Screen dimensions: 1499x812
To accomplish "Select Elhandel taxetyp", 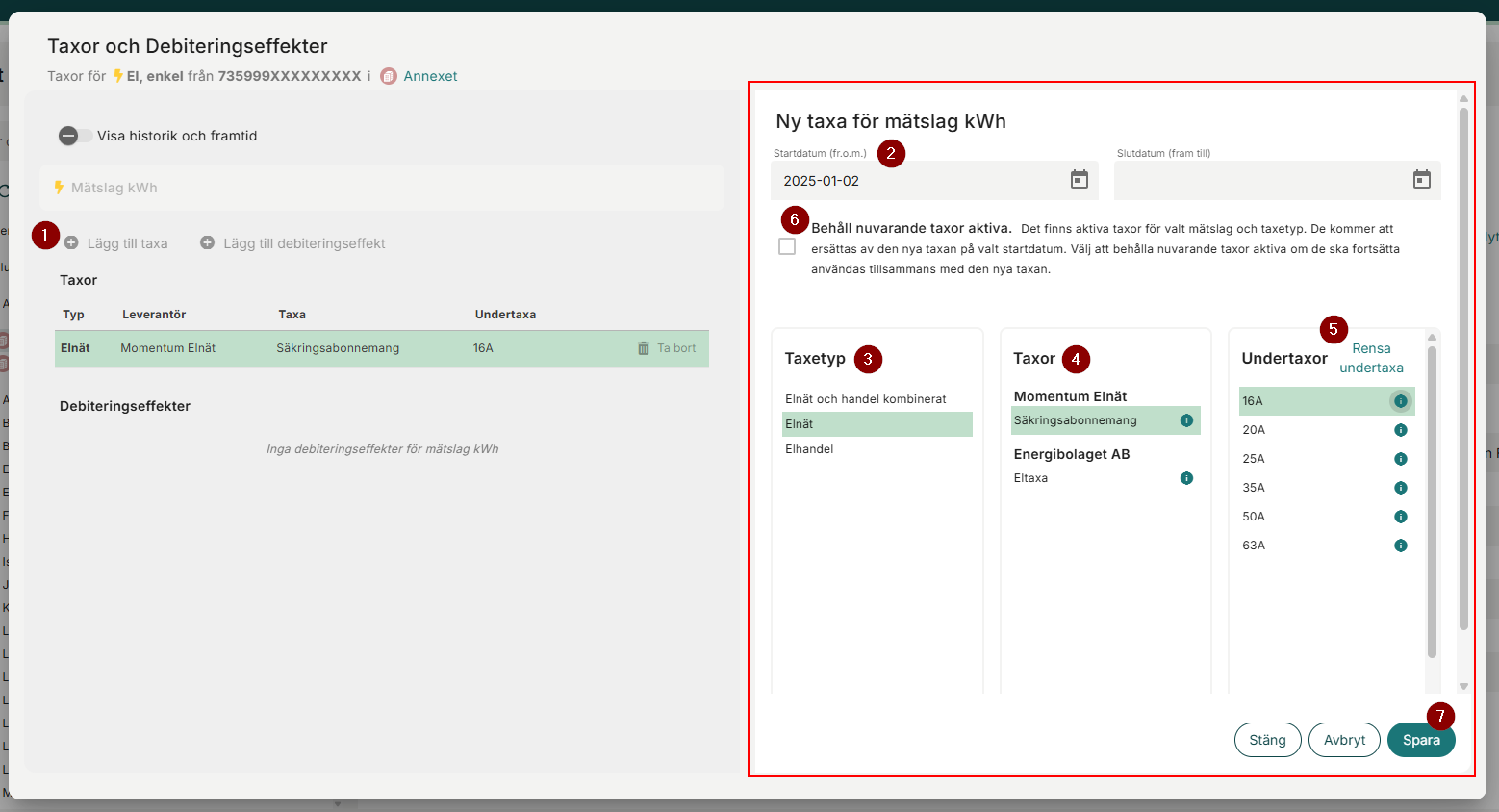I will click(809, 449).
